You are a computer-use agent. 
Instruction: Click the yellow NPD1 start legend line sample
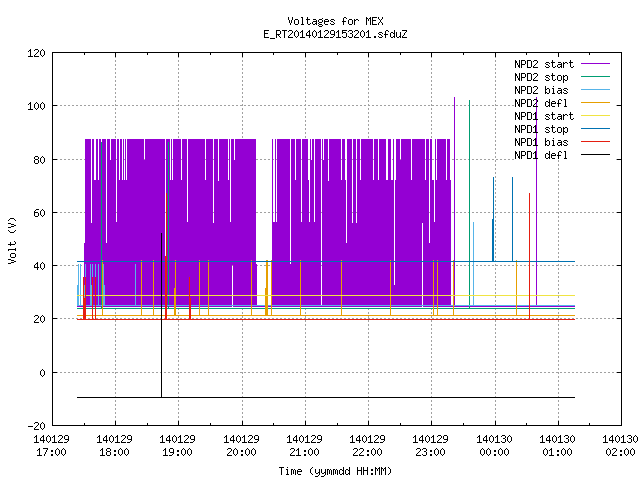click(596, 116)
